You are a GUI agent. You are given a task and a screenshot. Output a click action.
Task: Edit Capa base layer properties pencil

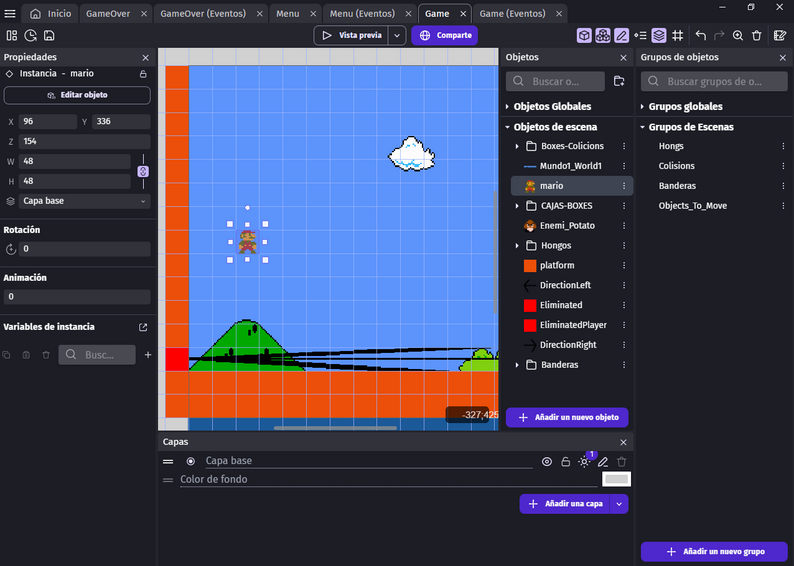[603, 462]
